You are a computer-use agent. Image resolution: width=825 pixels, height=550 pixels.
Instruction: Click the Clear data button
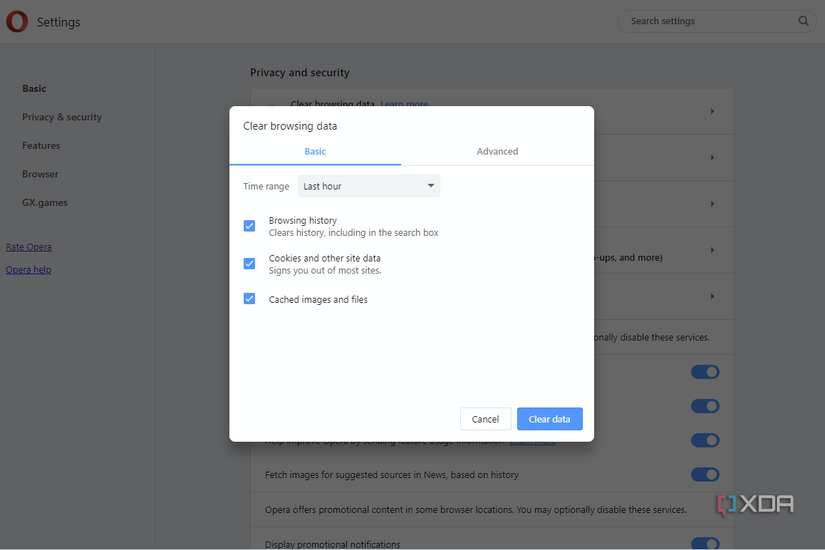[x=549, y=419]
